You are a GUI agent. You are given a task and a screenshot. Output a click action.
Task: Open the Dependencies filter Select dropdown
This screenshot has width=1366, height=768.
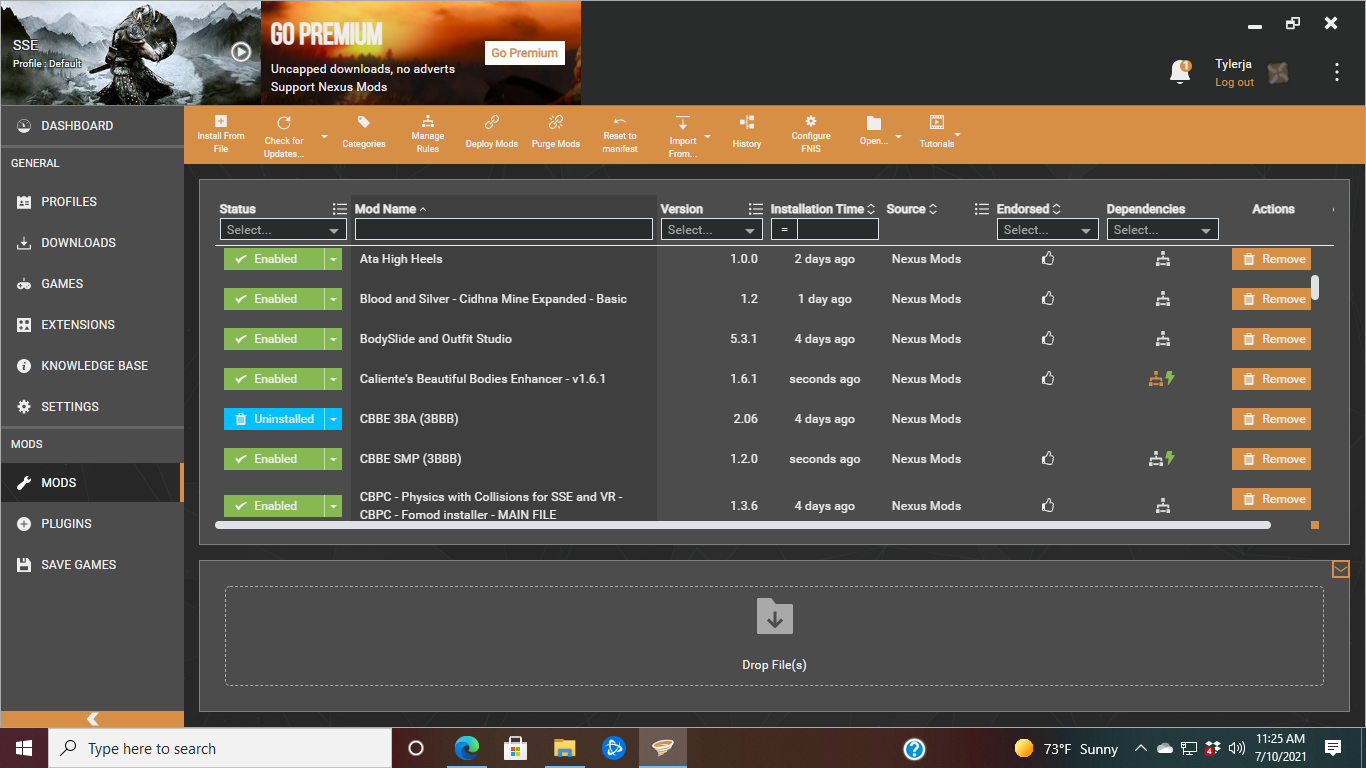point(1163,230)
